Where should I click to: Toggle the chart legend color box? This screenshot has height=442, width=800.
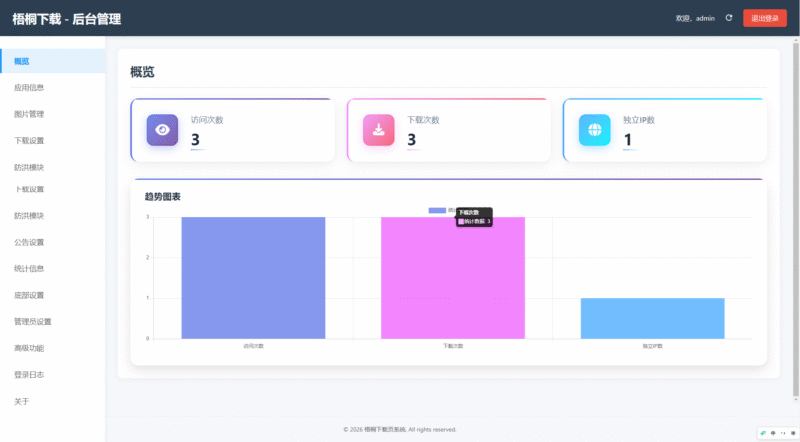coord(437,210)
